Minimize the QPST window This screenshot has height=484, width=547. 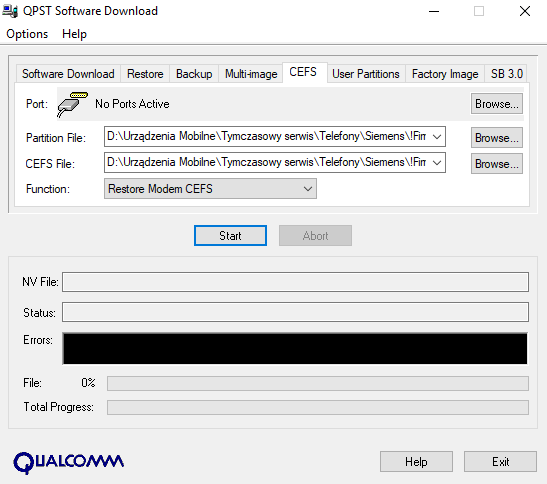pos(434,11)
